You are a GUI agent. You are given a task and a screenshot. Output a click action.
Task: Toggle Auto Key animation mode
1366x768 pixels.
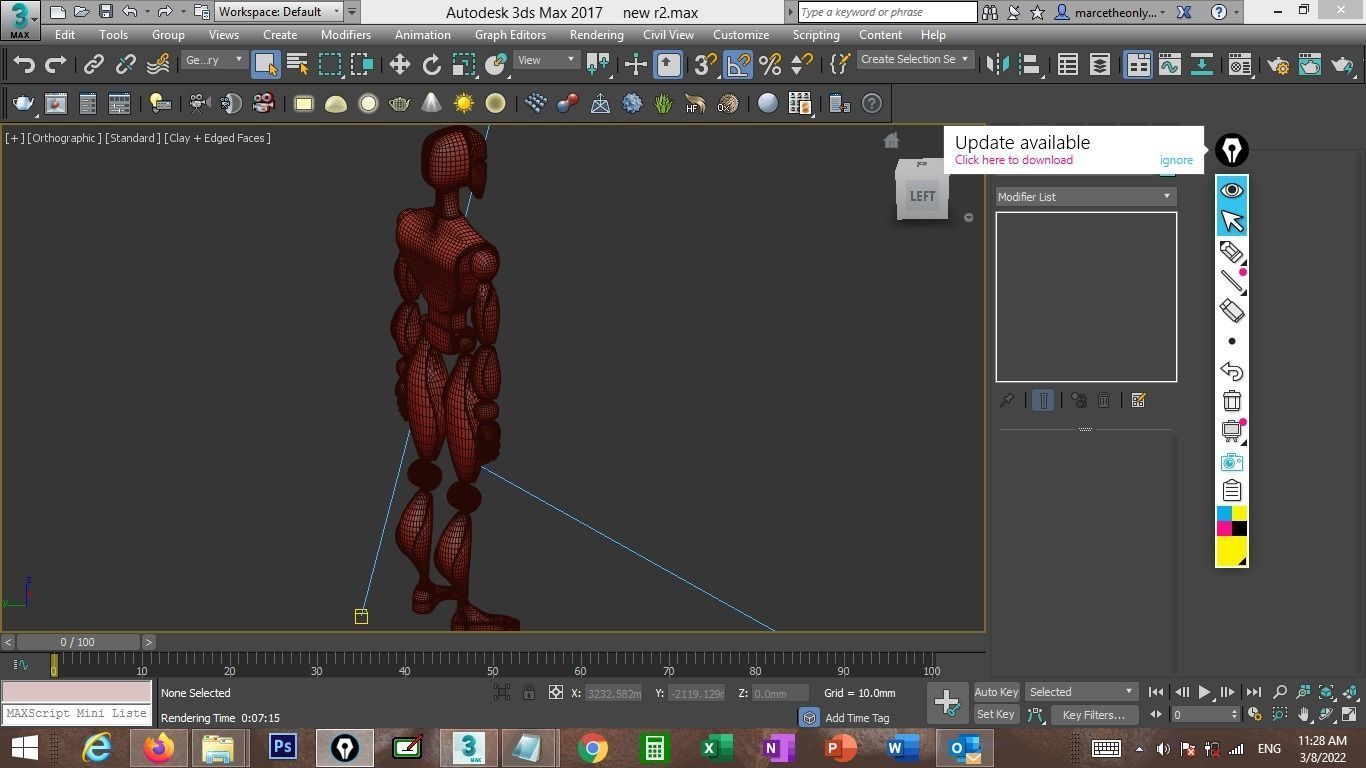(996, 692)
